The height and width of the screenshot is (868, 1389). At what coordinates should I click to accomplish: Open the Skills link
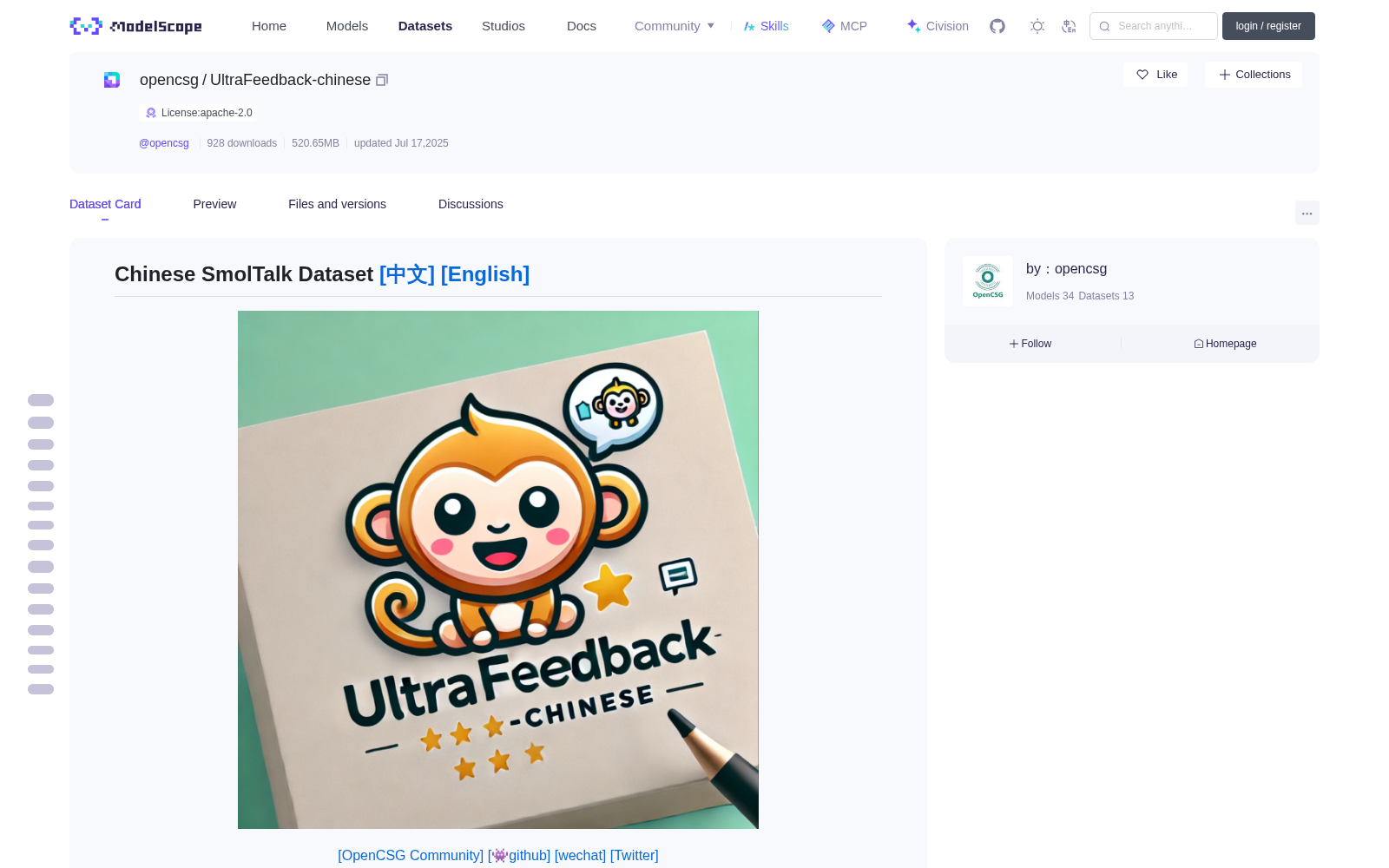(766, 26)
